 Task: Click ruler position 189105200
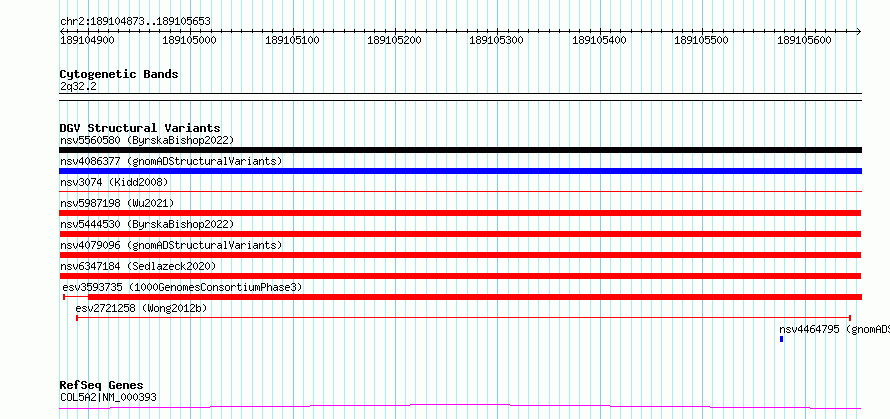[394, 40]
